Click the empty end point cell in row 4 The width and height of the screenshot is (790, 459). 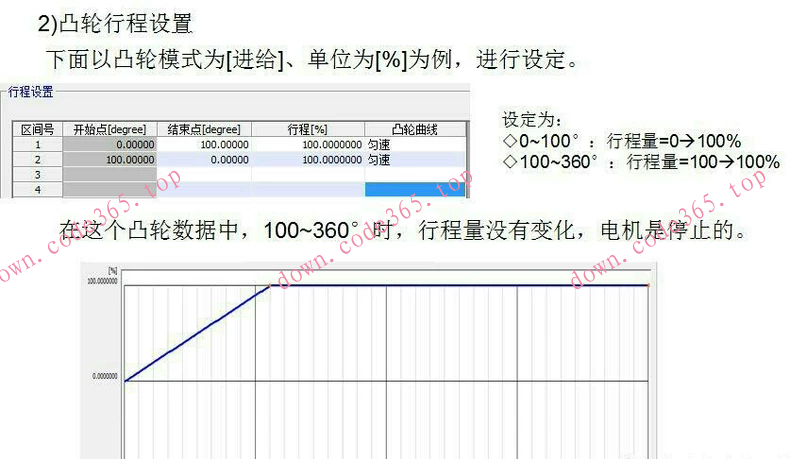coord(204,190)
